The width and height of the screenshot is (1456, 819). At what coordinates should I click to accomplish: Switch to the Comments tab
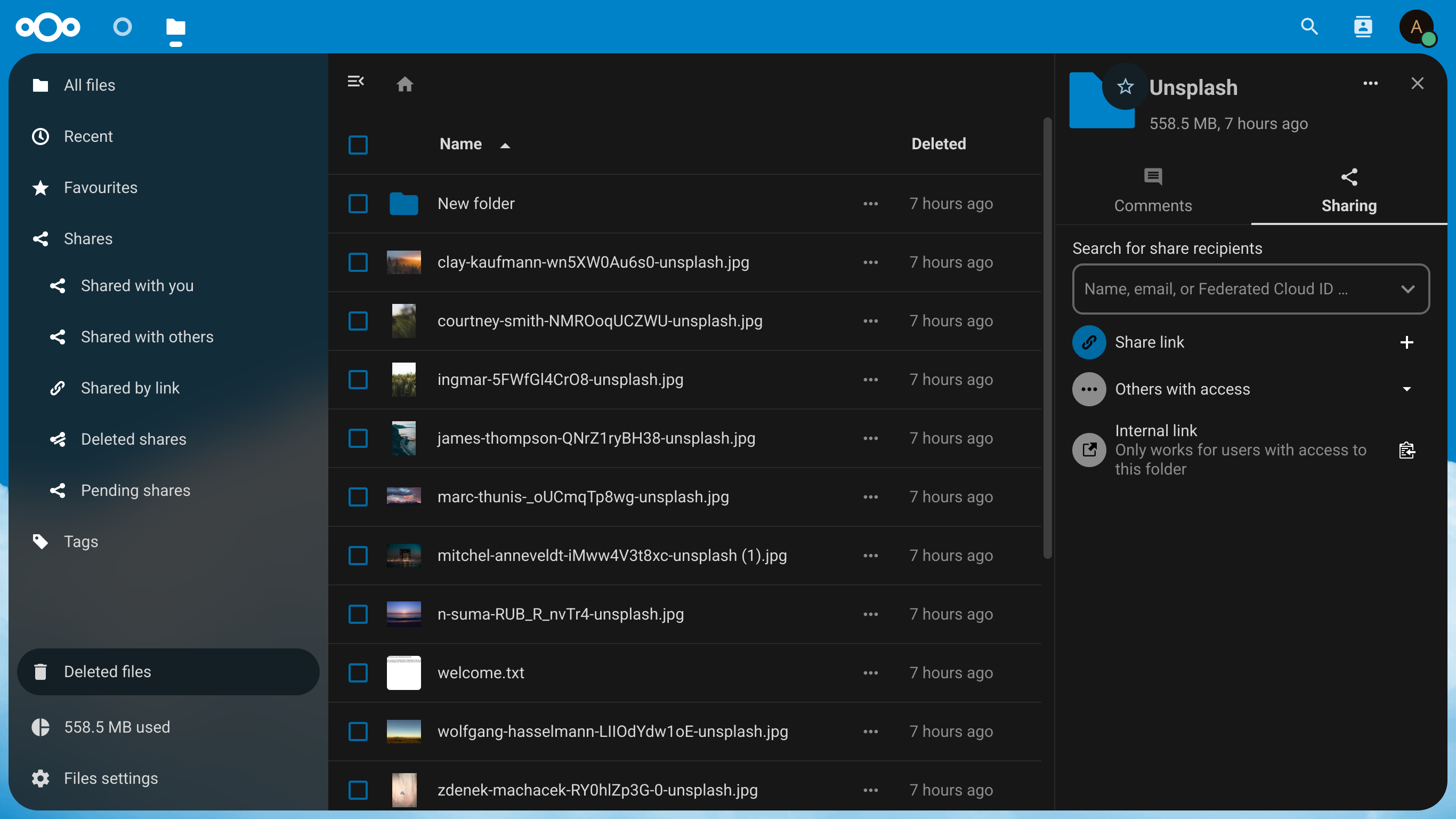(x=1152, y=190)
